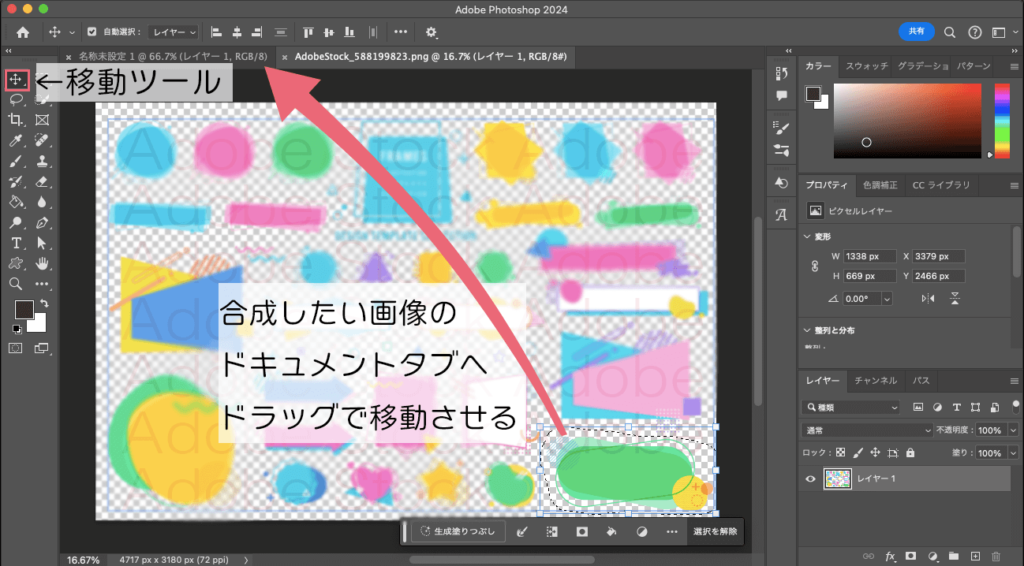Image resolution: width=1024 pixels, height=566 pixels.
Task: Select the Move tool in the toolbox
Action: (16, 80)
